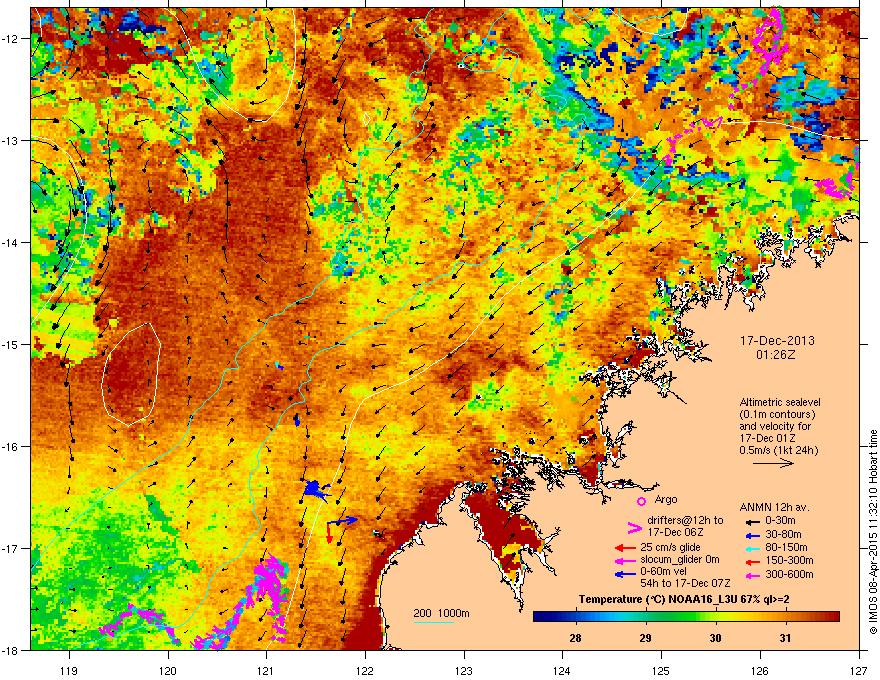Click the blue ANMN 30-80m legend arrow
Image resolution: width=880 pixels, height=680 pixels.
[x=752, y=535]
